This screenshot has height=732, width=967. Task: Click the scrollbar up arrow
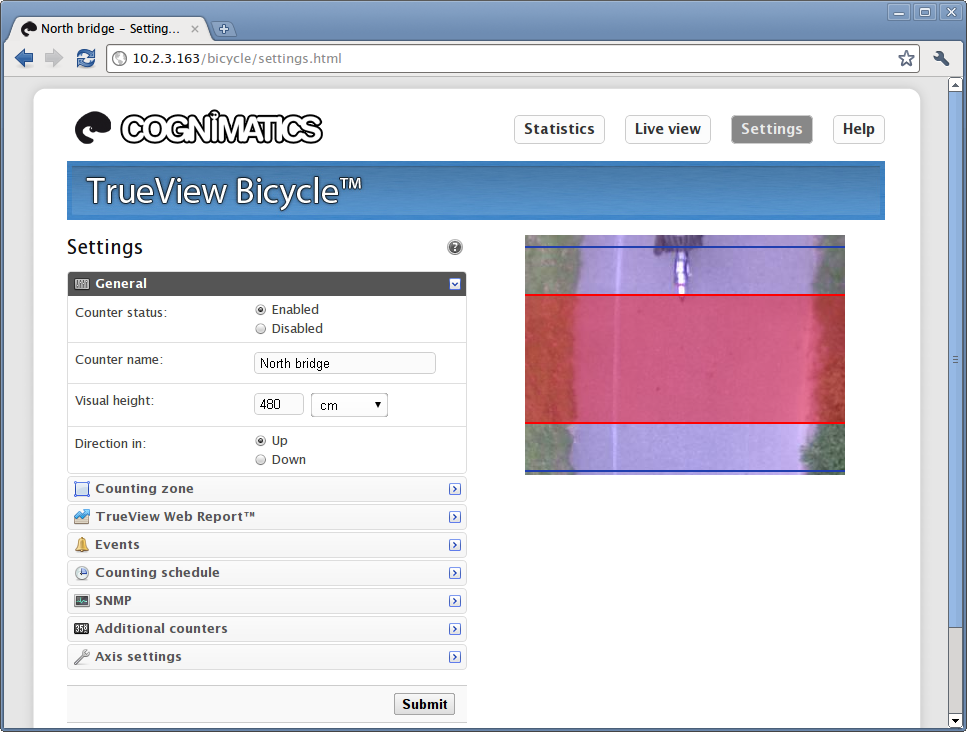(x=955, y=84)
